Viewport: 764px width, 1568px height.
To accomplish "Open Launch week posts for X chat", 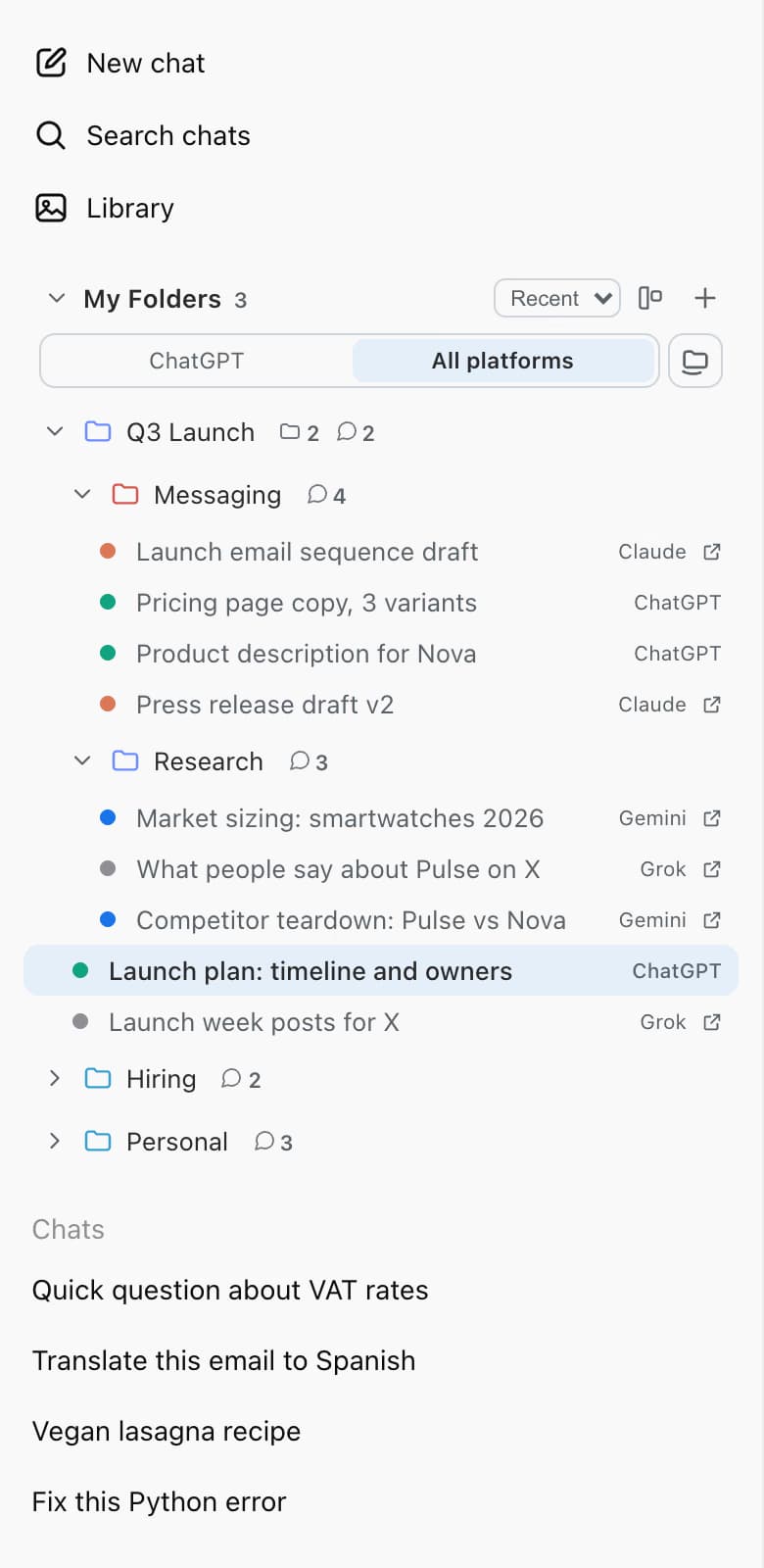I will 254,1022.
